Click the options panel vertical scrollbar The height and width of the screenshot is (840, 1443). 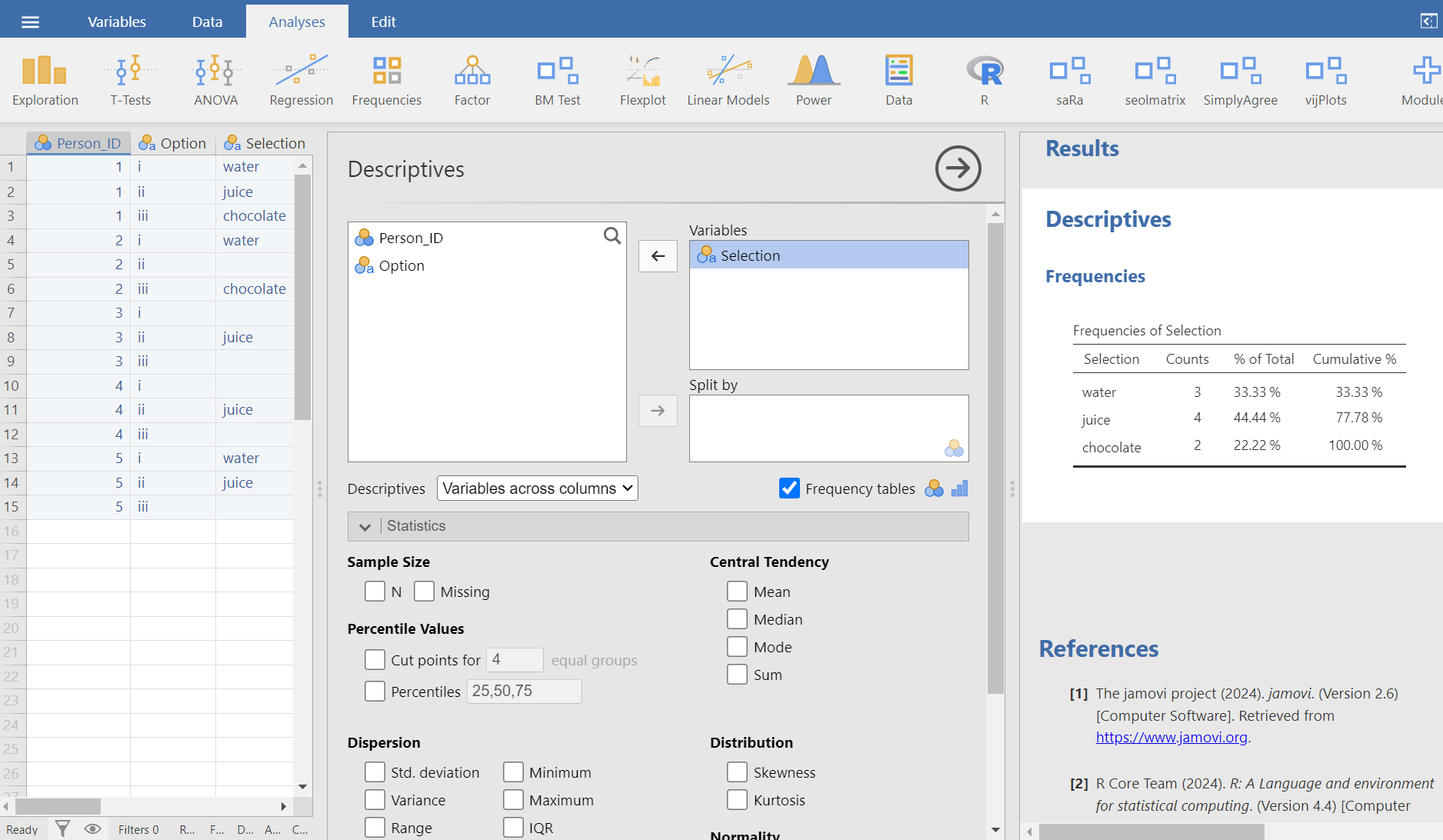coord(995,458)
